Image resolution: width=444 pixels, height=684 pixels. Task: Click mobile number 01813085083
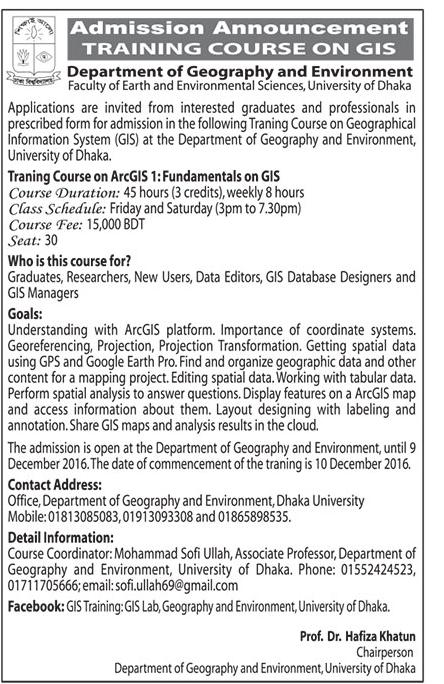[83, 517]
